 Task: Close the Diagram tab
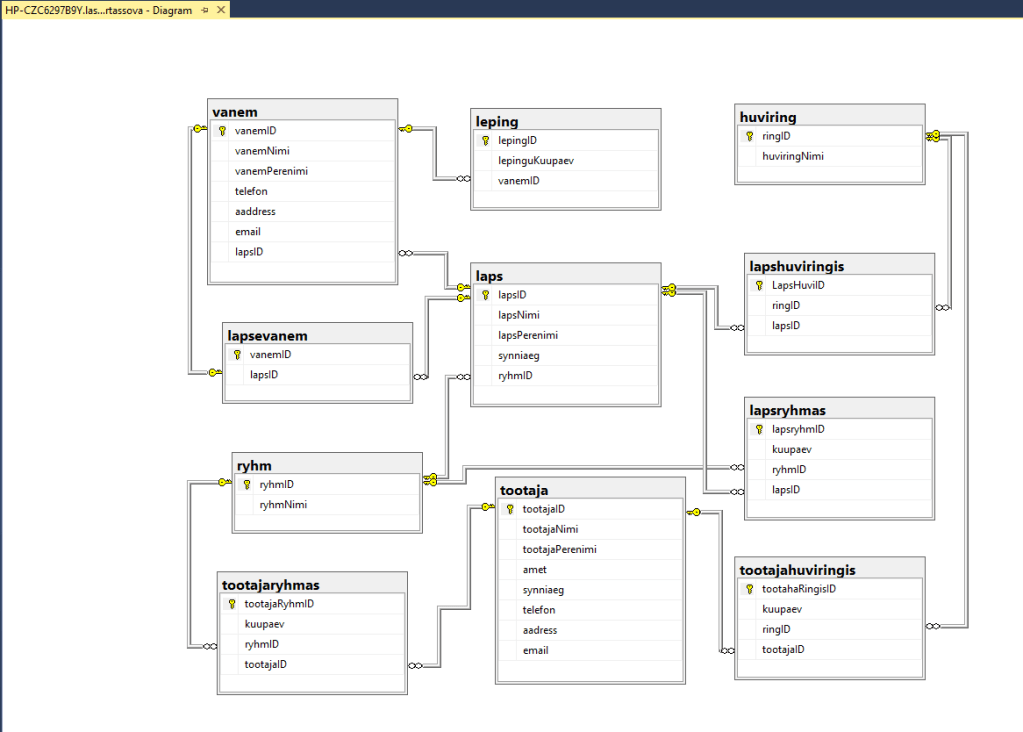tap(221, 10)
